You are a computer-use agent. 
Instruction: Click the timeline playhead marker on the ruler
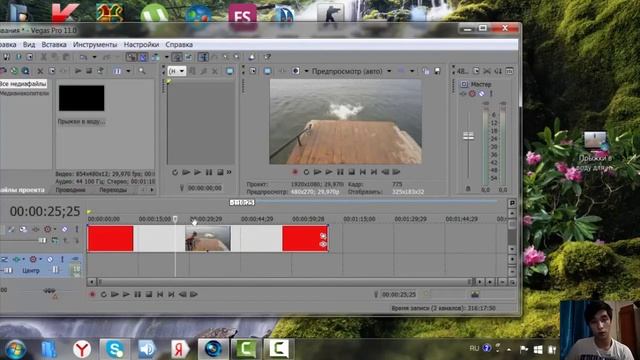point(175,219)
